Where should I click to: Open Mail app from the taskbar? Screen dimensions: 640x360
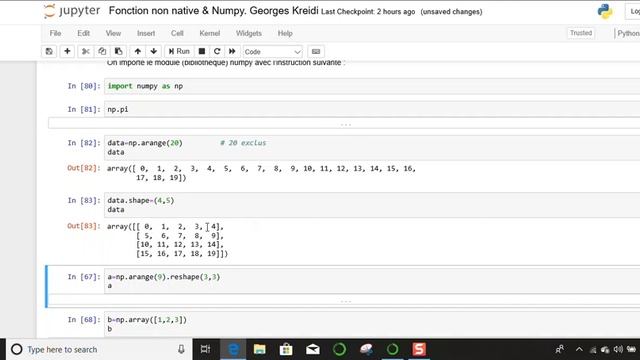pyautogui.click(x=313, y=349)
